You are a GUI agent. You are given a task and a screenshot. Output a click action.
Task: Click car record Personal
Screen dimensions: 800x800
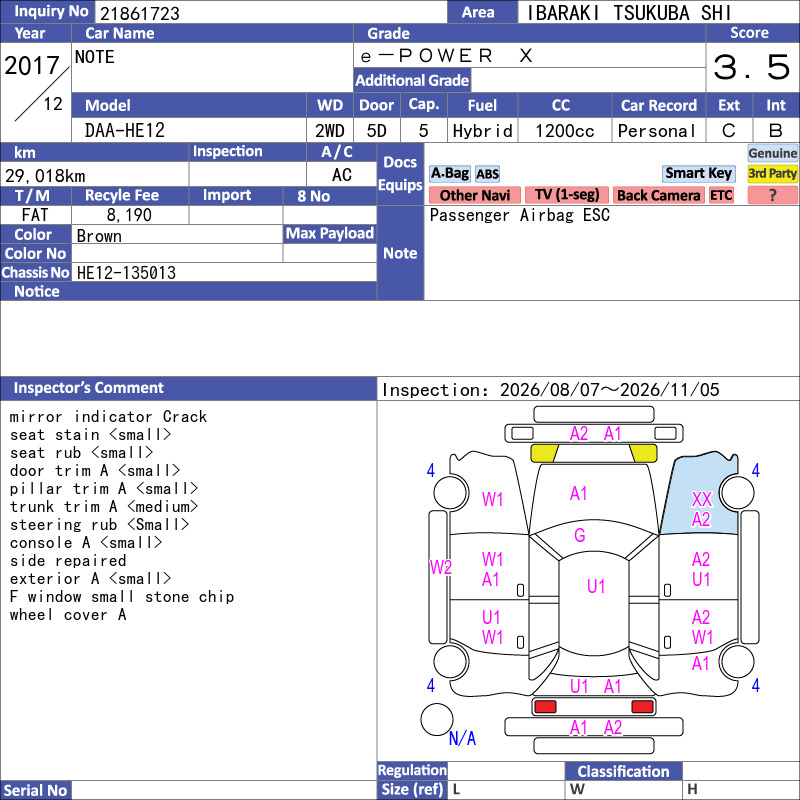click(x=657, y=131)
